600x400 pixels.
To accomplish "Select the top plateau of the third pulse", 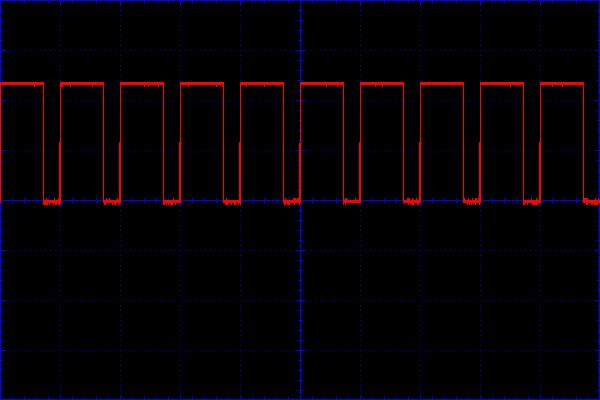I will (x=142, y=85).
